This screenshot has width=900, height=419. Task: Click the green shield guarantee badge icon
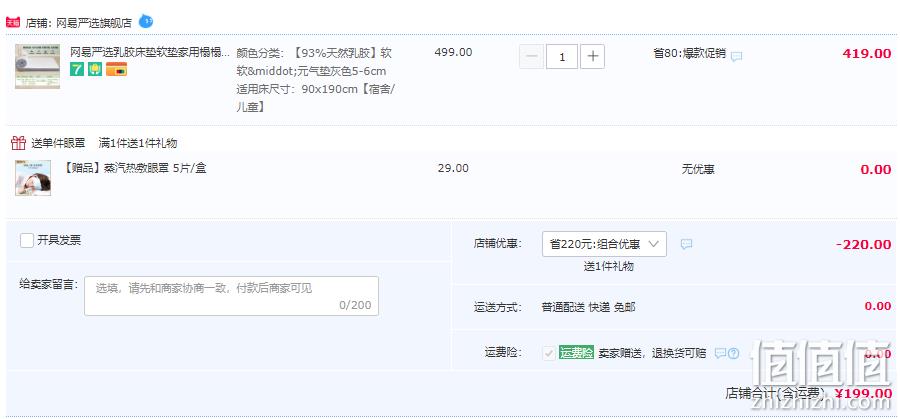click(x=95, y=69)
